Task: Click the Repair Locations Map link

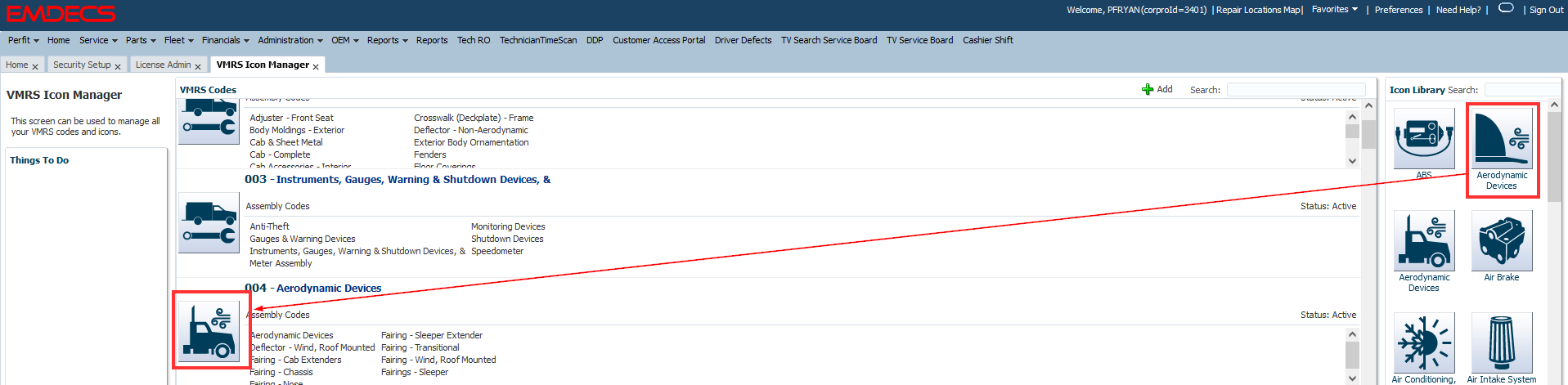Action: click(x=1259, y=10)
